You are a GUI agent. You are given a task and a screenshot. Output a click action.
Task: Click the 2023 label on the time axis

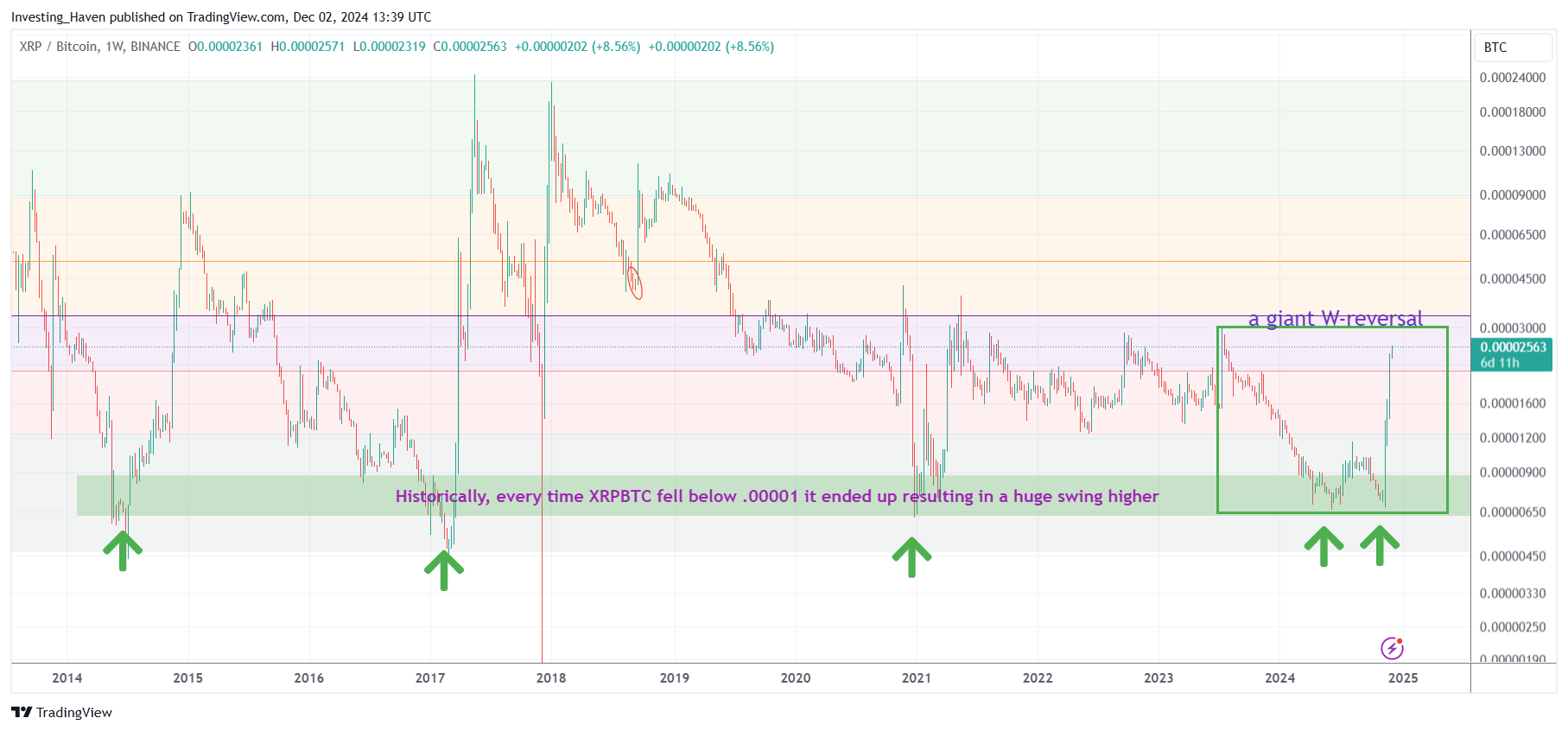tap(1159, 677)
